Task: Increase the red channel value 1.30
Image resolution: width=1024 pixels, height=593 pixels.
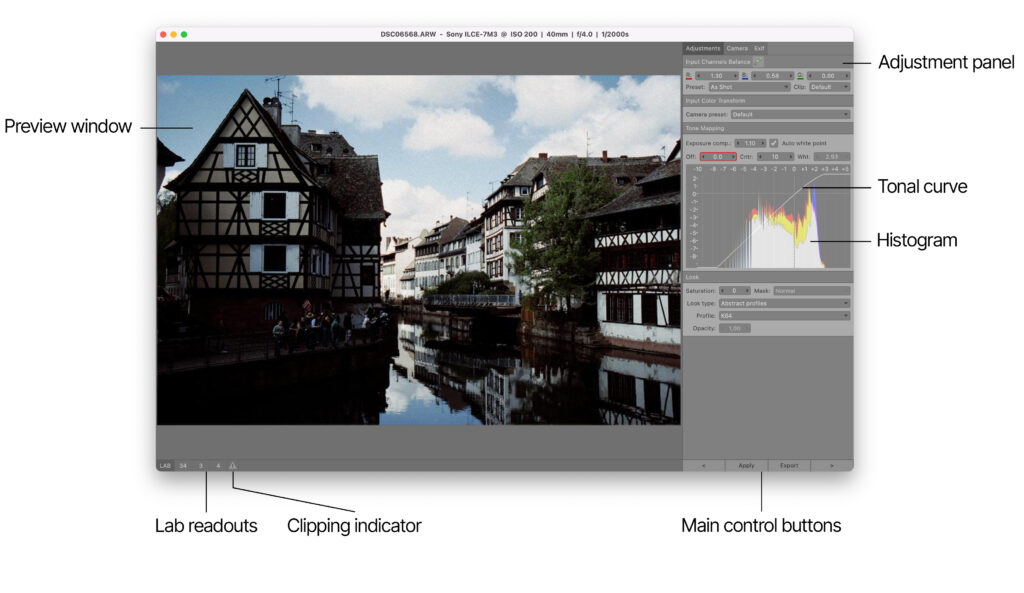Action: click(x=735, y=76)
